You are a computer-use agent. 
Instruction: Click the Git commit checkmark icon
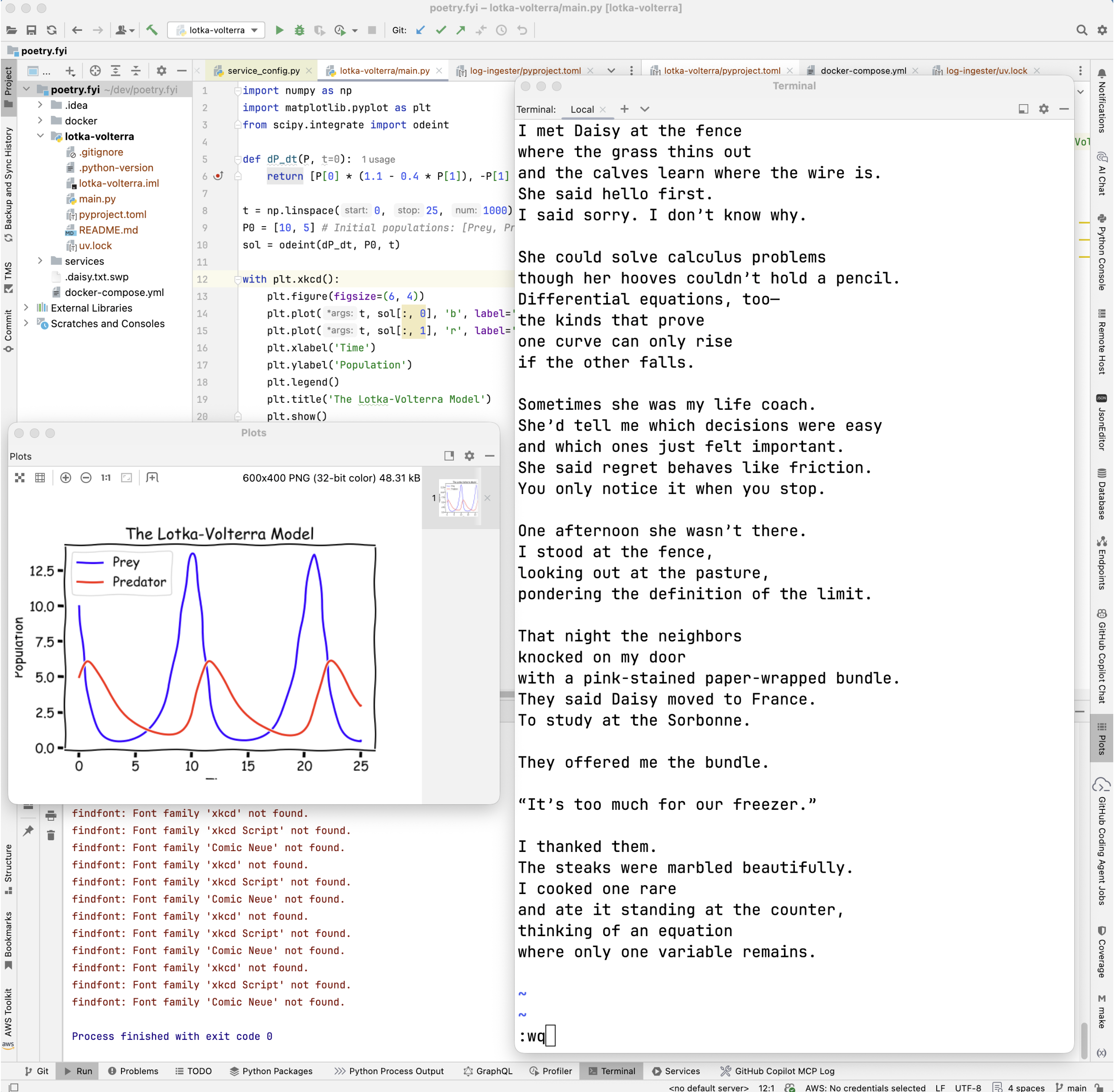pos(441,30)
